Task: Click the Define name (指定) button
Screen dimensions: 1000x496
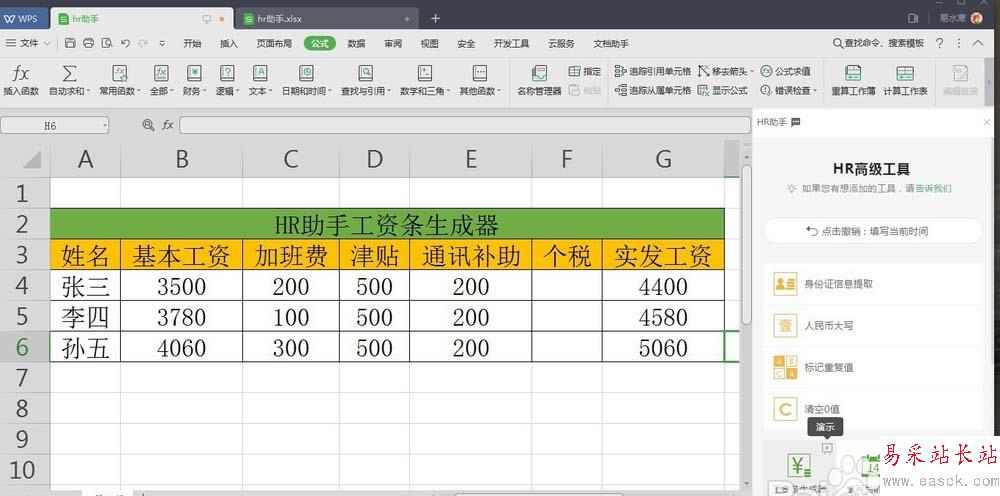Action: (x=585, y=71)
